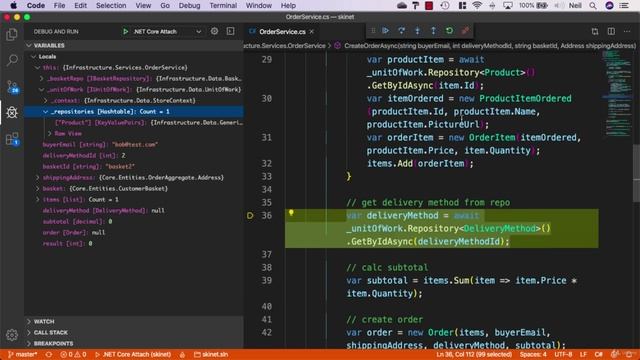This screenshot has width=640, height=360.
Task: Click the editor vertical scrollbar
Action: [x=636, y=173]
